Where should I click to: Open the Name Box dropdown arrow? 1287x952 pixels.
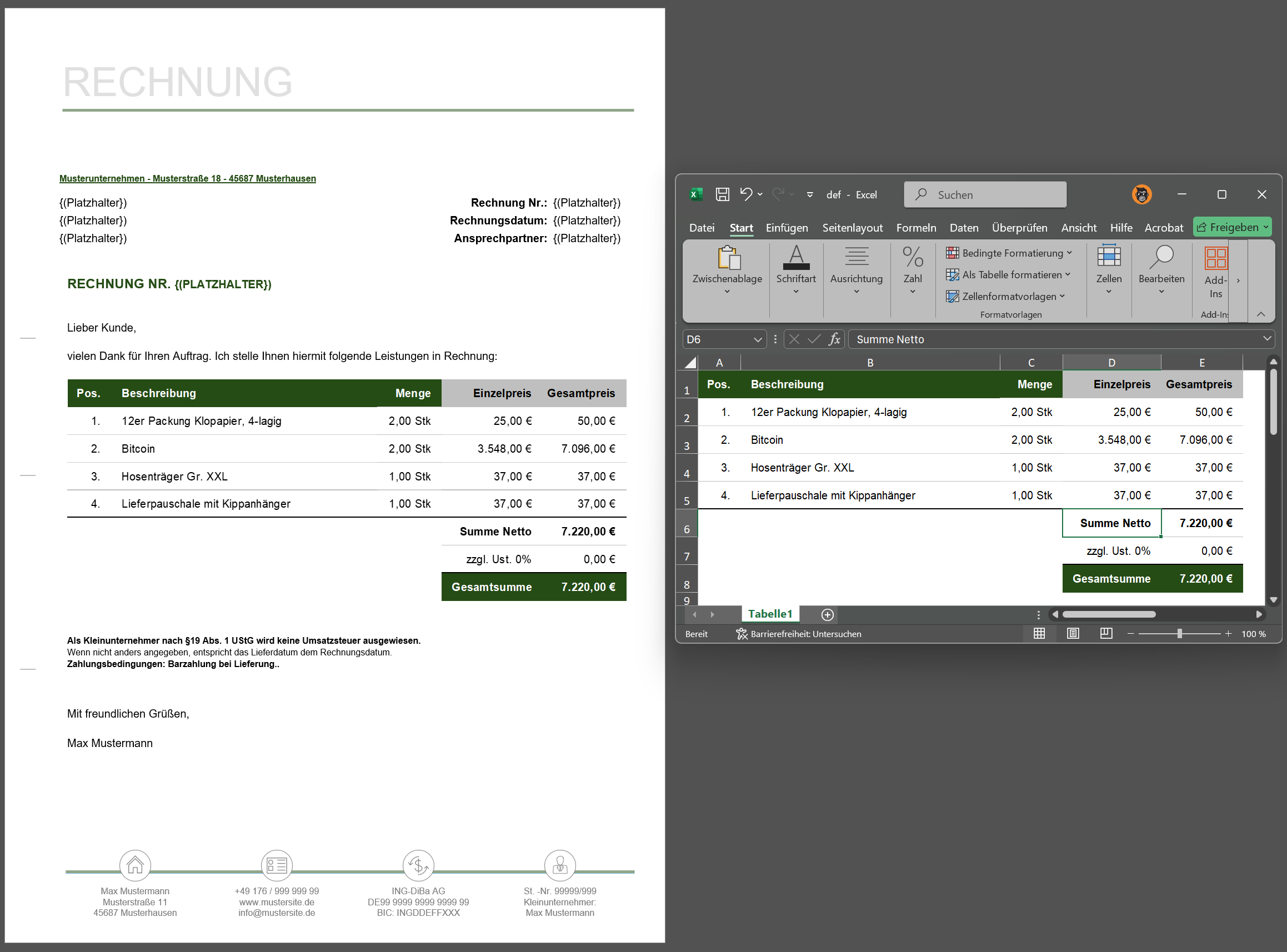tap(757, 340)
